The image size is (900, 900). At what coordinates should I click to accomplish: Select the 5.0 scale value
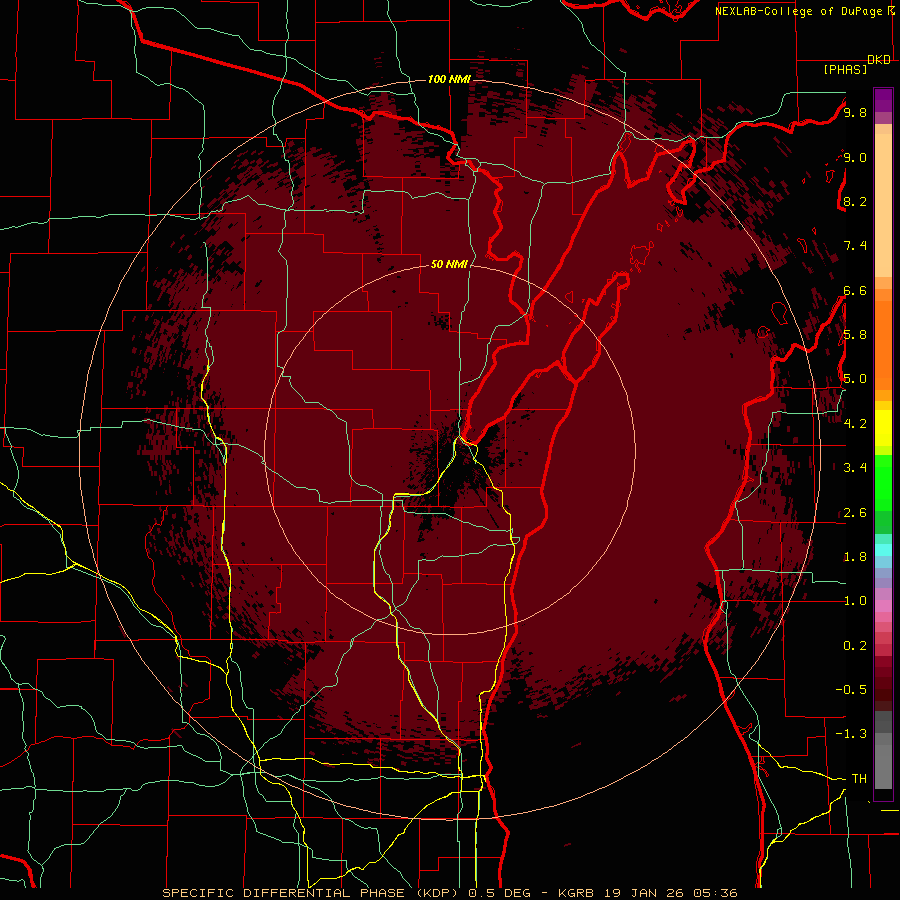coord(855,379)
